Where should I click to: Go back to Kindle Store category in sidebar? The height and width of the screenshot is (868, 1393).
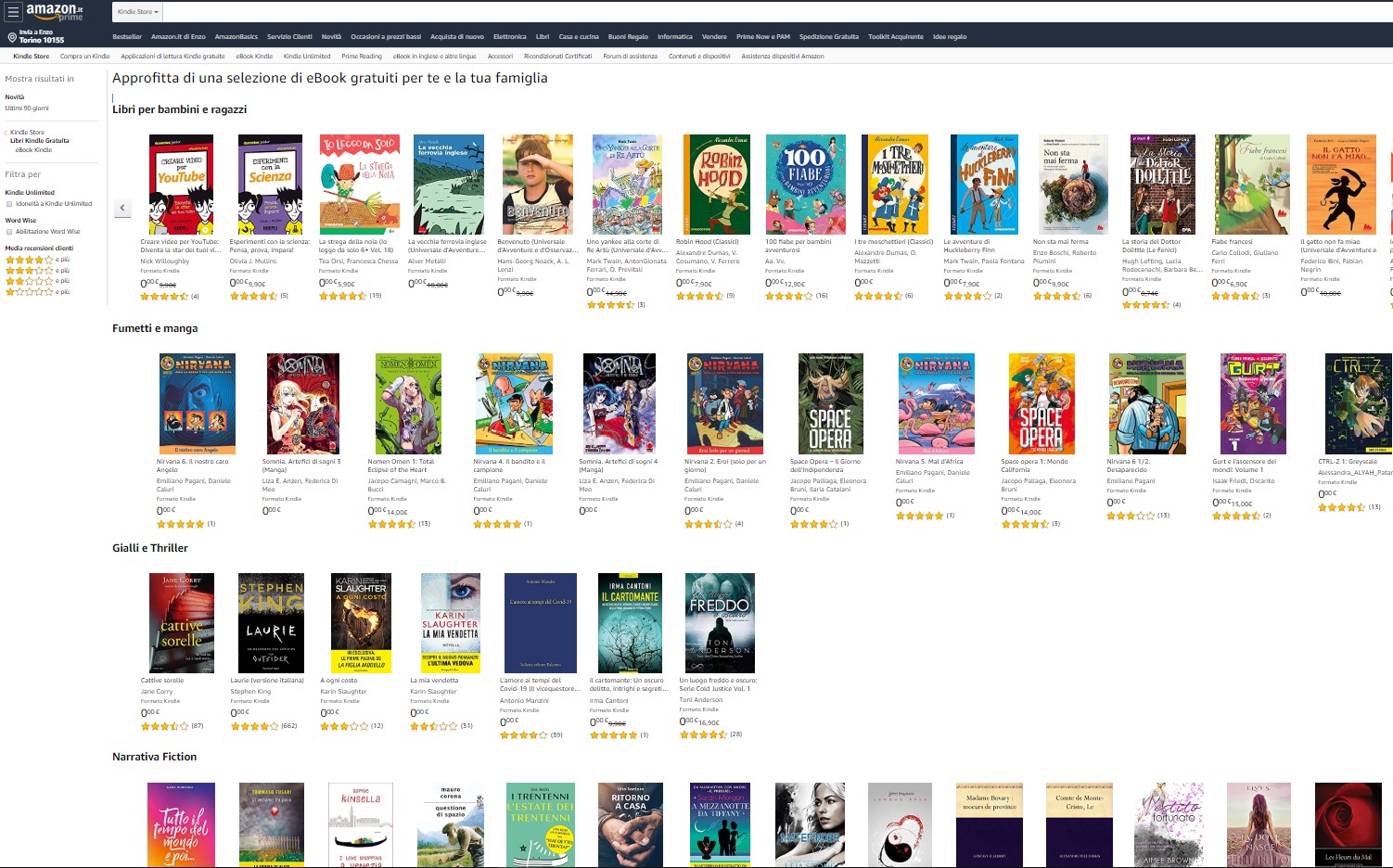point(27,133)
